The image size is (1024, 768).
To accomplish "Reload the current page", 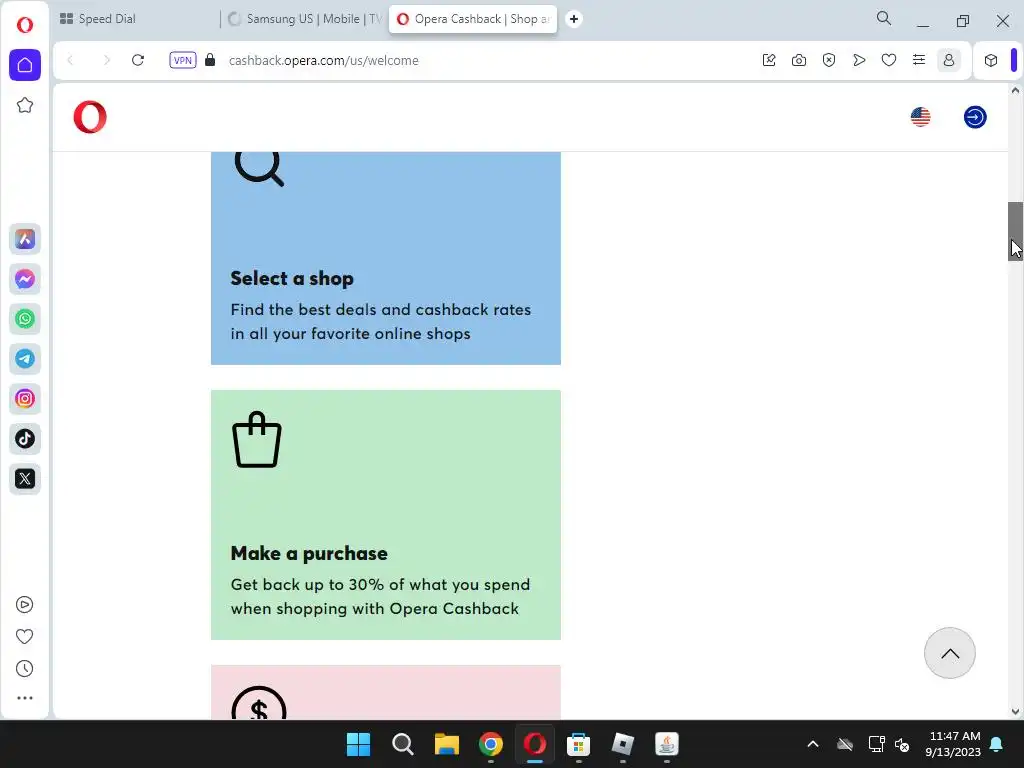I will point(138,60).
